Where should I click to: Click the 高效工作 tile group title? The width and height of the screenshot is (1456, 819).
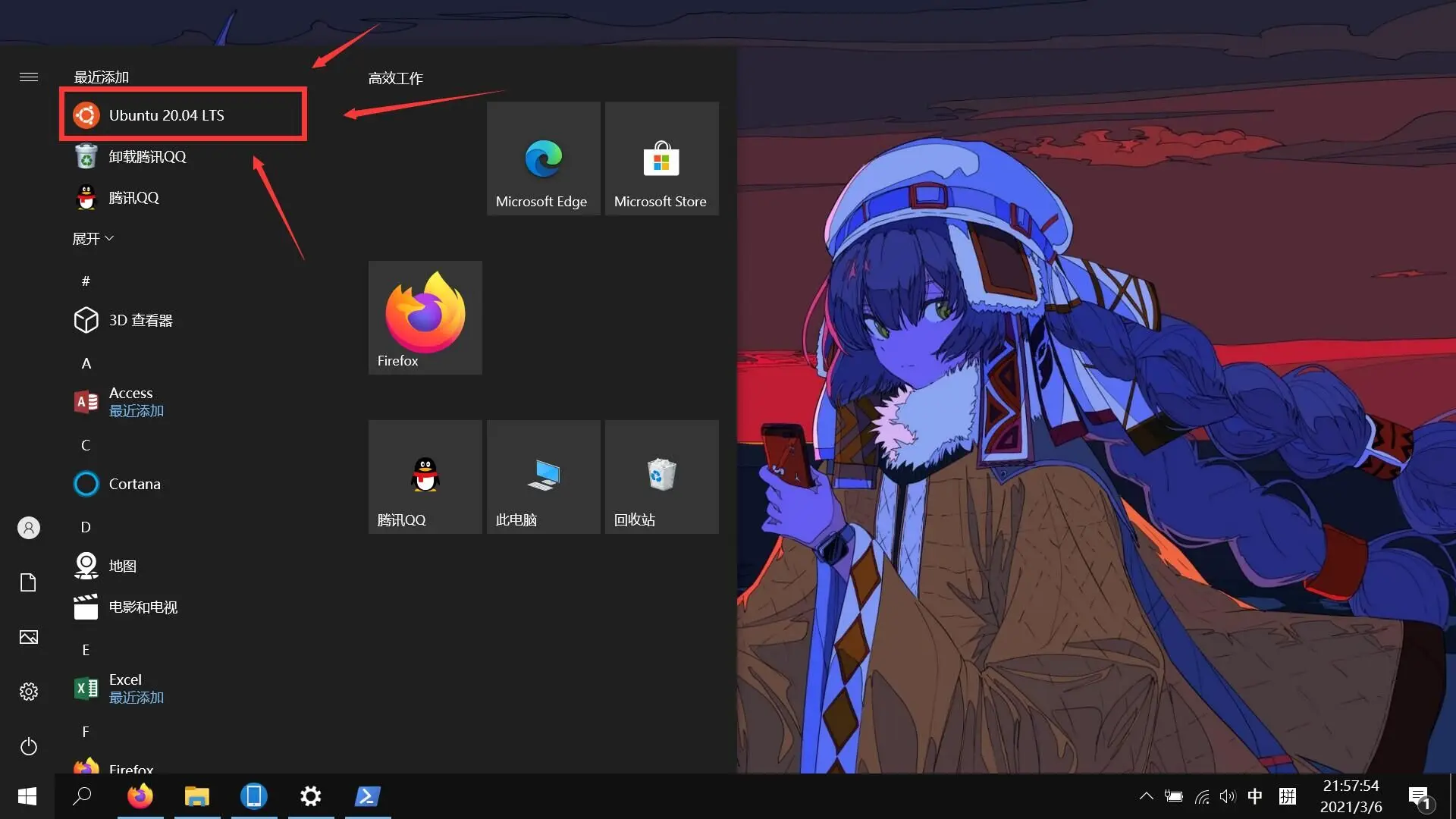coord(395,78)
